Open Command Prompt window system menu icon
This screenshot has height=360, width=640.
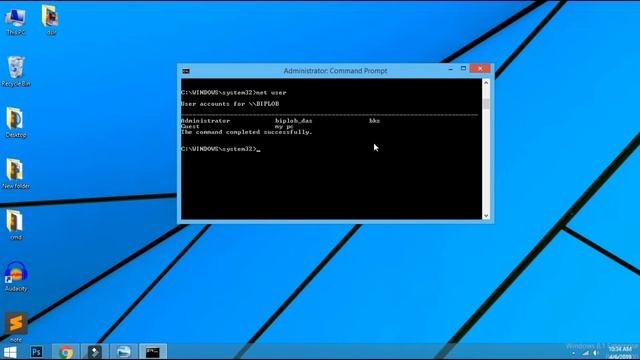pyautogui.click(x=186, y=71)
